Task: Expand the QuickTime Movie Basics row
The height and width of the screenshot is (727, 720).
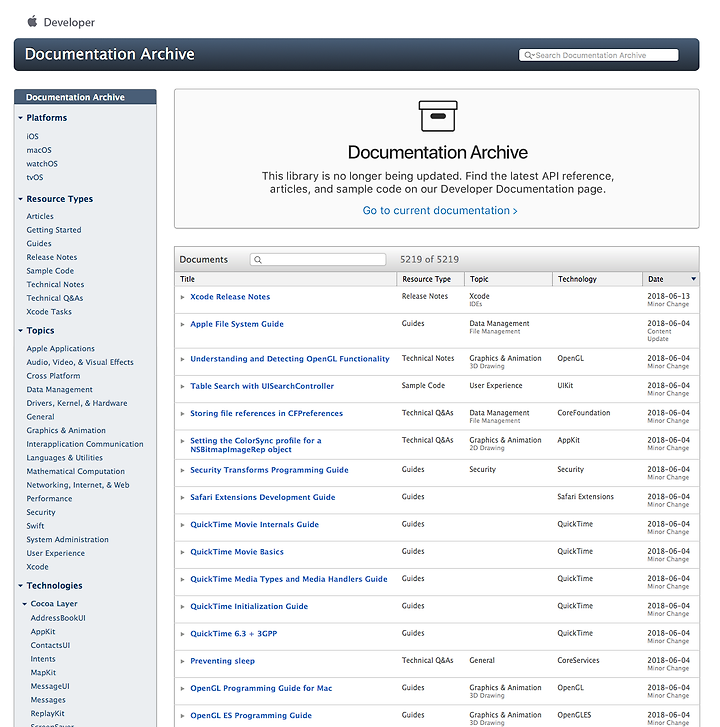Action: pos(182,552)
